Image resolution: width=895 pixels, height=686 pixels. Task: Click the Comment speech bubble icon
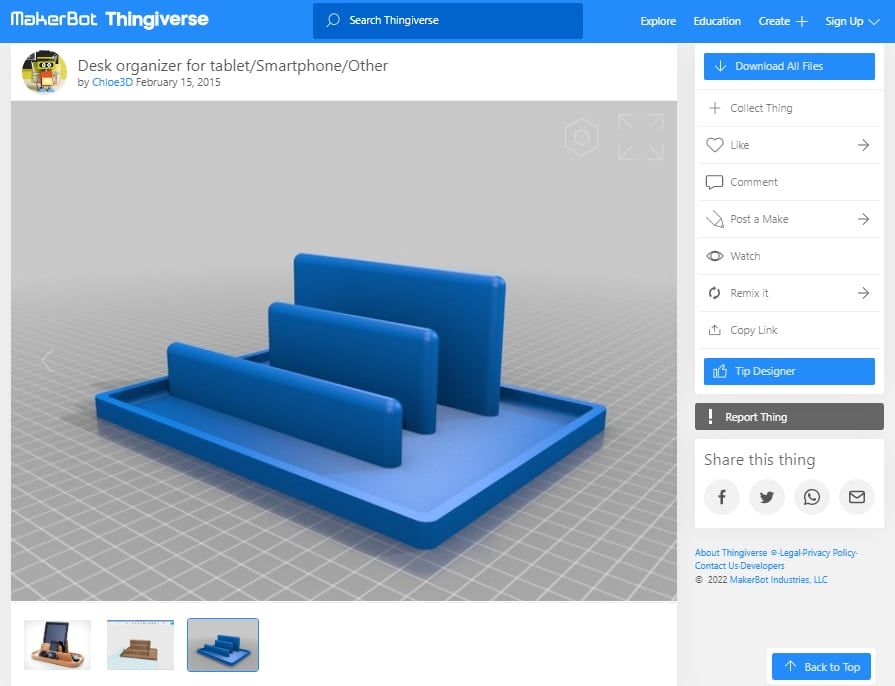713,182
